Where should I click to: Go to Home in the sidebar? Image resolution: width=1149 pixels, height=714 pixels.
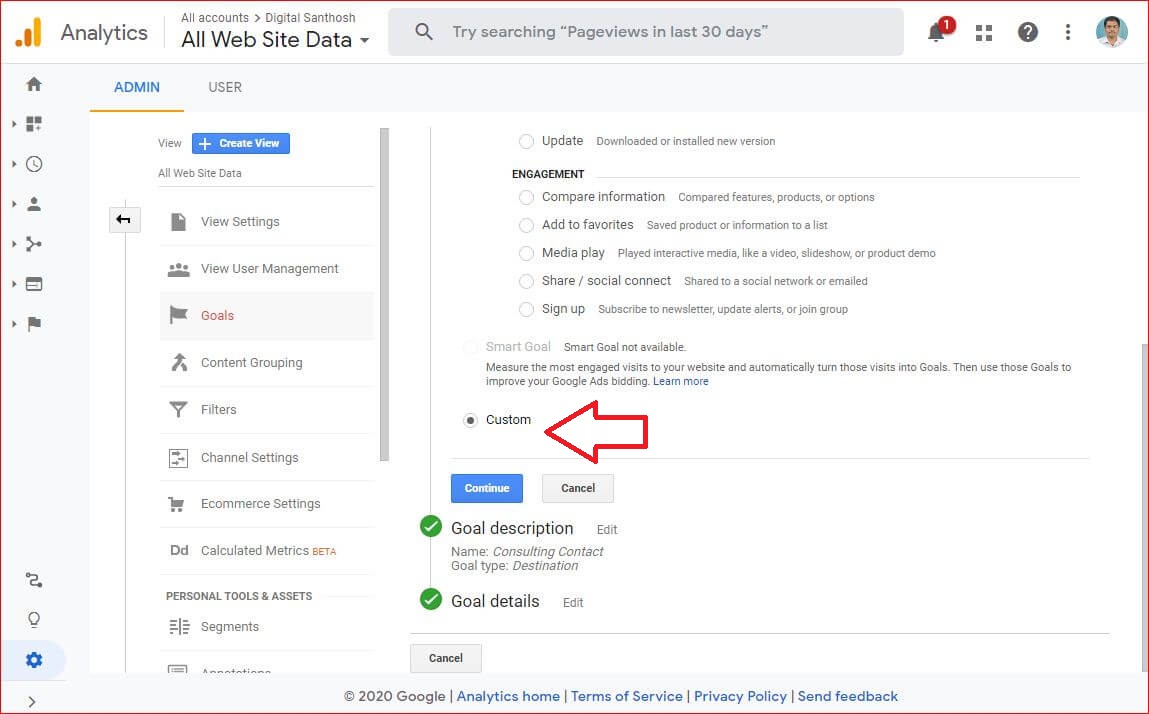(34, 84)
